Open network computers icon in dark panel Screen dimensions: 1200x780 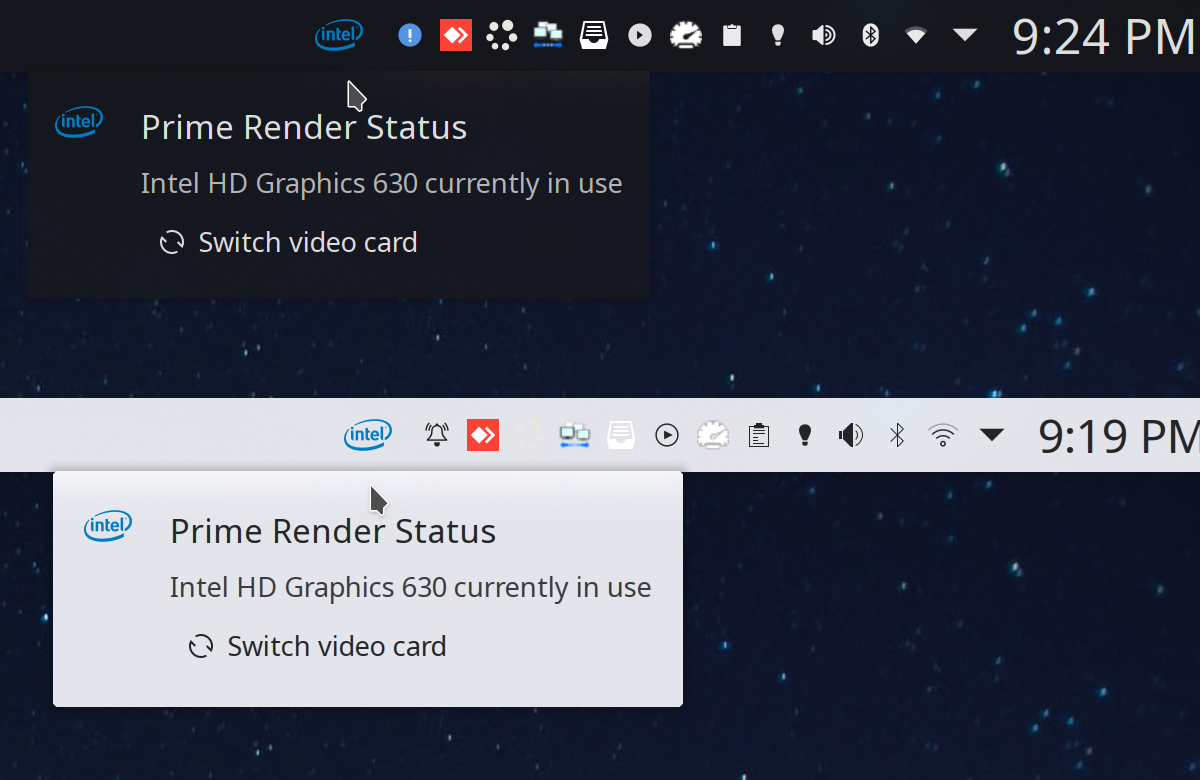click(548, 35)
